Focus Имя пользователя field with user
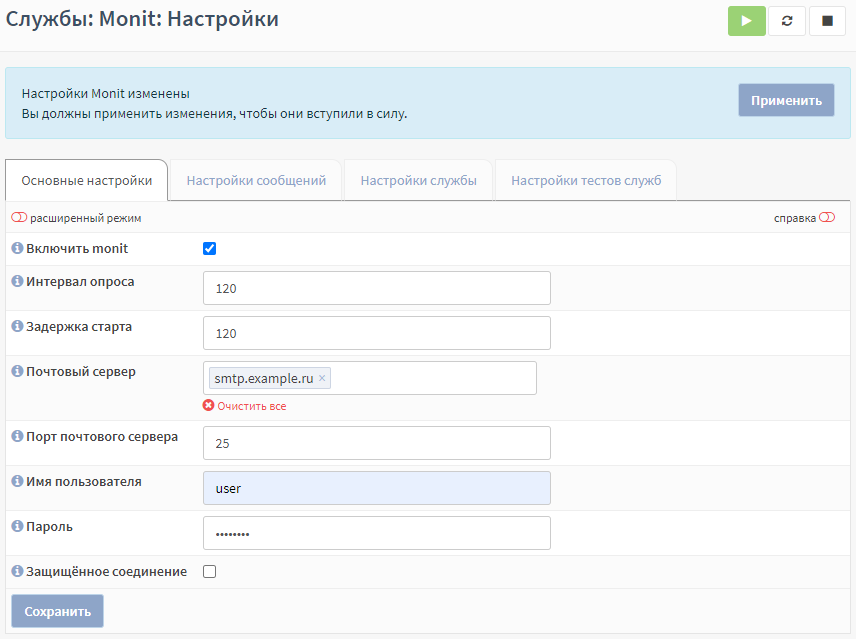The width and height of the screenshot is (856, 639). 377,488
